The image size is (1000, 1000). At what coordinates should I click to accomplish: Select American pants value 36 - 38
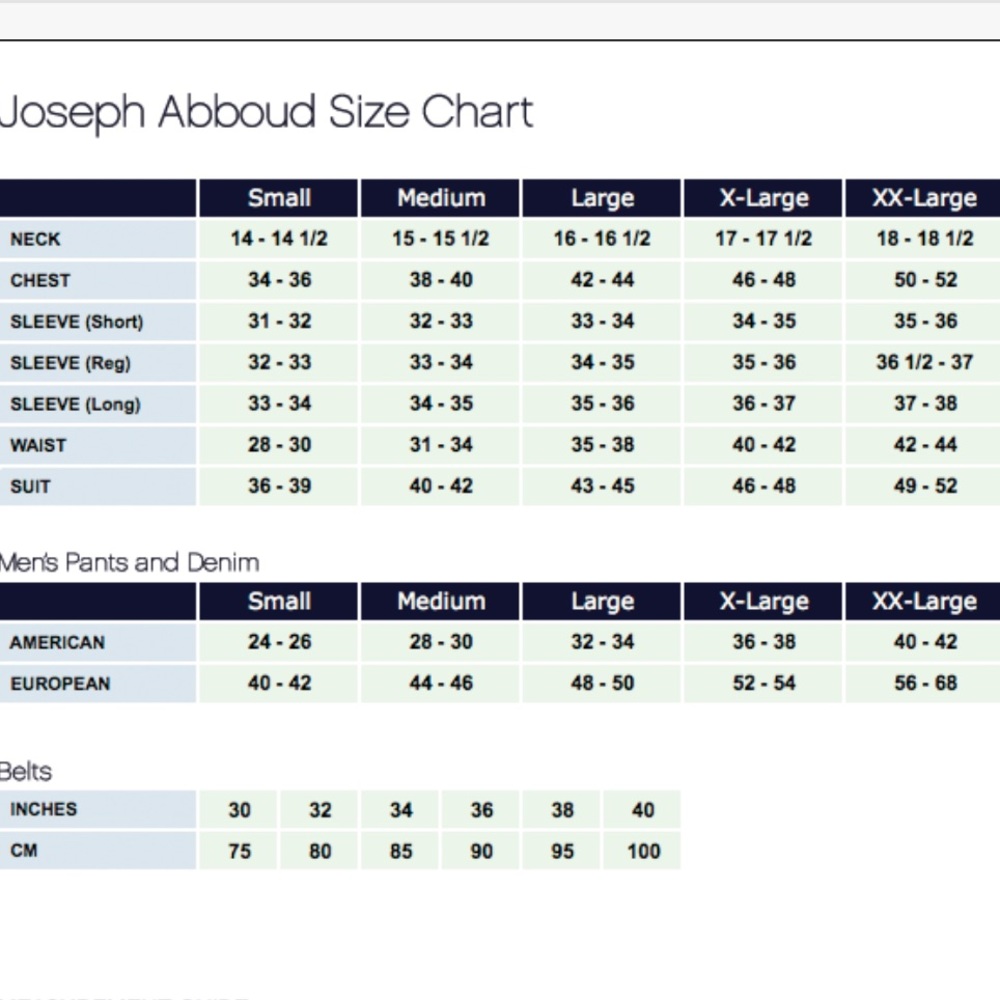[x=764, y=642]
